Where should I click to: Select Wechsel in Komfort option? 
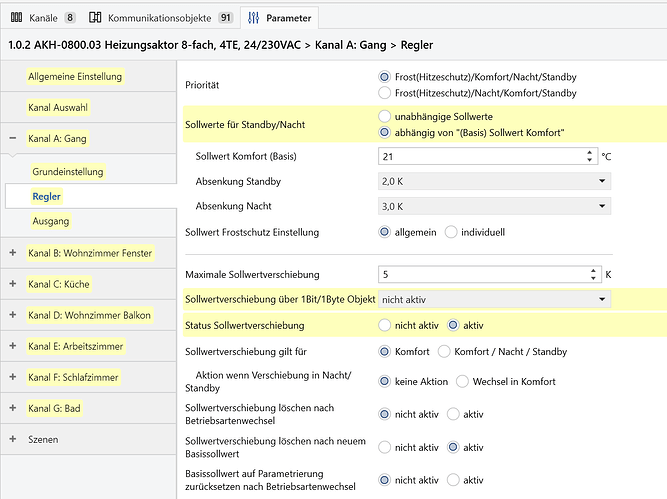click(462, 381)
